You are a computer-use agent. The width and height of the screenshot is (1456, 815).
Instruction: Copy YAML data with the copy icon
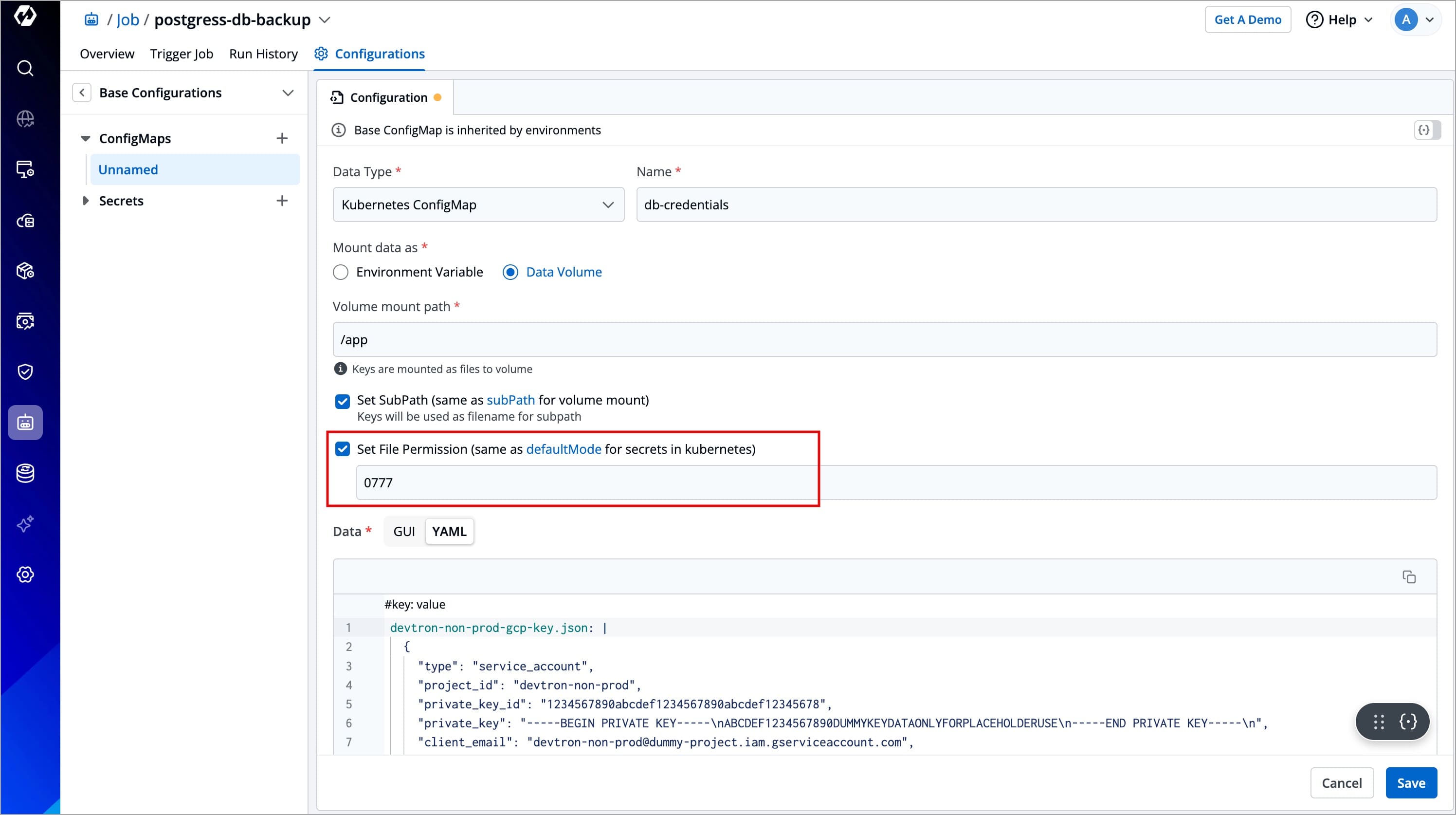[x=1408, y=577]
